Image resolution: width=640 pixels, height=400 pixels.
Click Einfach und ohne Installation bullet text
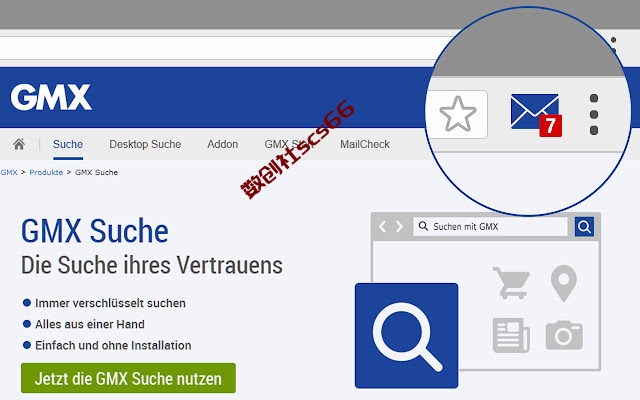(x=113, y=345)
